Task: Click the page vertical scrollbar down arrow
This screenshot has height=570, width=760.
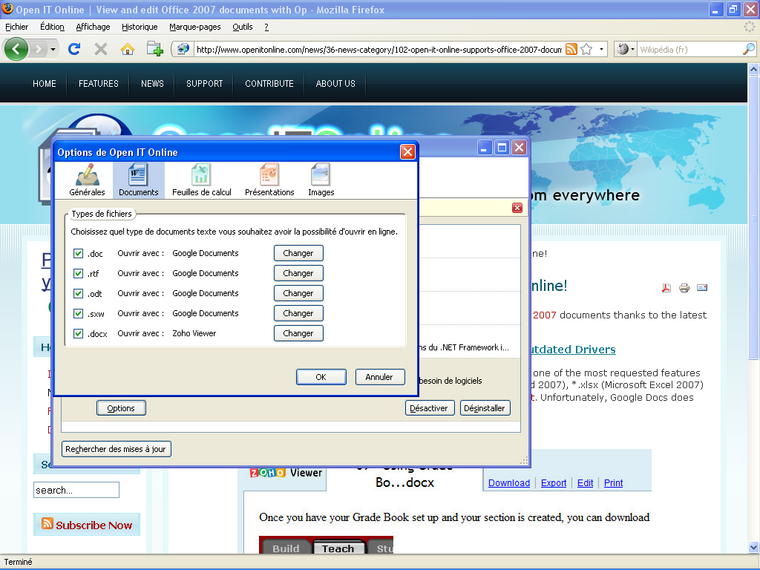Action: pyautogui.click(x=753, y=547)
